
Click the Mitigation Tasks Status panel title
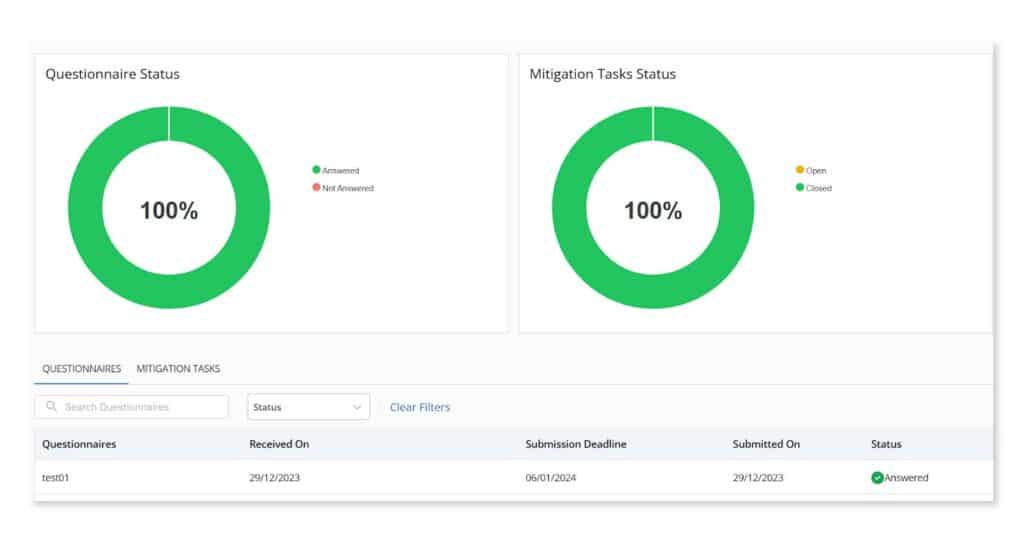tap(602, 74)
